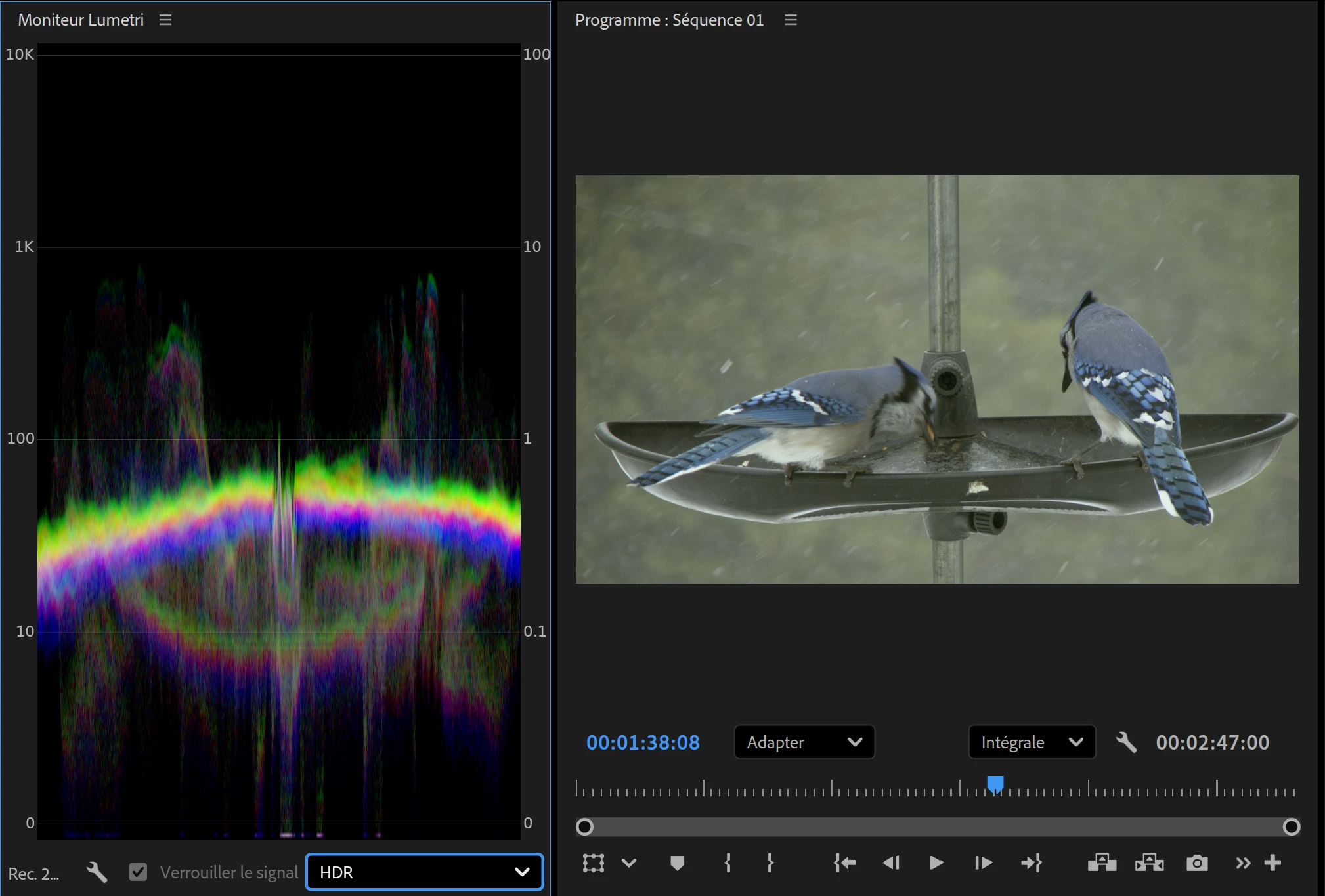1325x896 pixels.
Task: Click the current timecode 00:01:38:08
Action: (643, 742)
